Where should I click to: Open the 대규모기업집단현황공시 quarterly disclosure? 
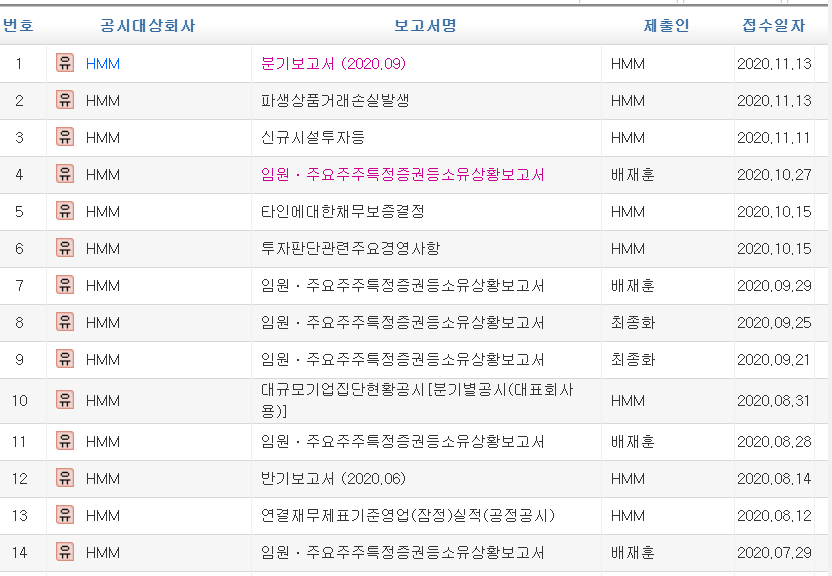coord(417,400)
